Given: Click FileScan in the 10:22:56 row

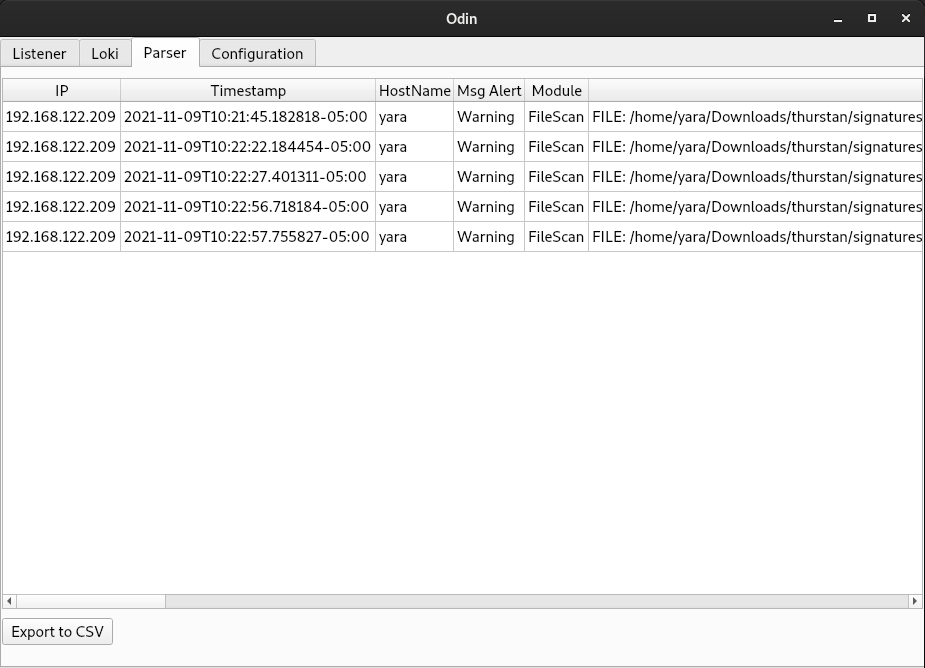Looking at the screenshot, I should 556,207.
